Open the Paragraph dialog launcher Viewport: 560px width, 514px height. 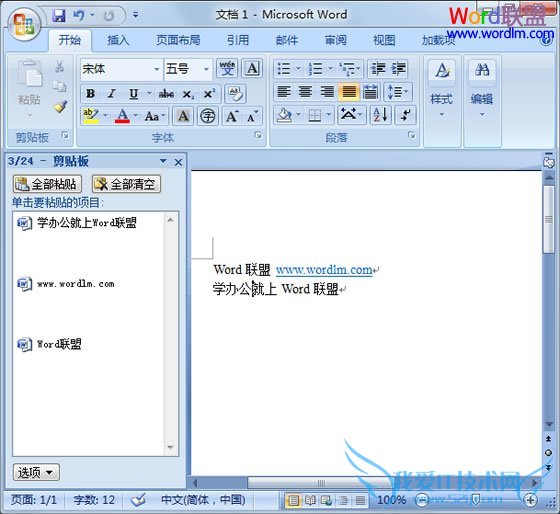(x=412, y=135)
